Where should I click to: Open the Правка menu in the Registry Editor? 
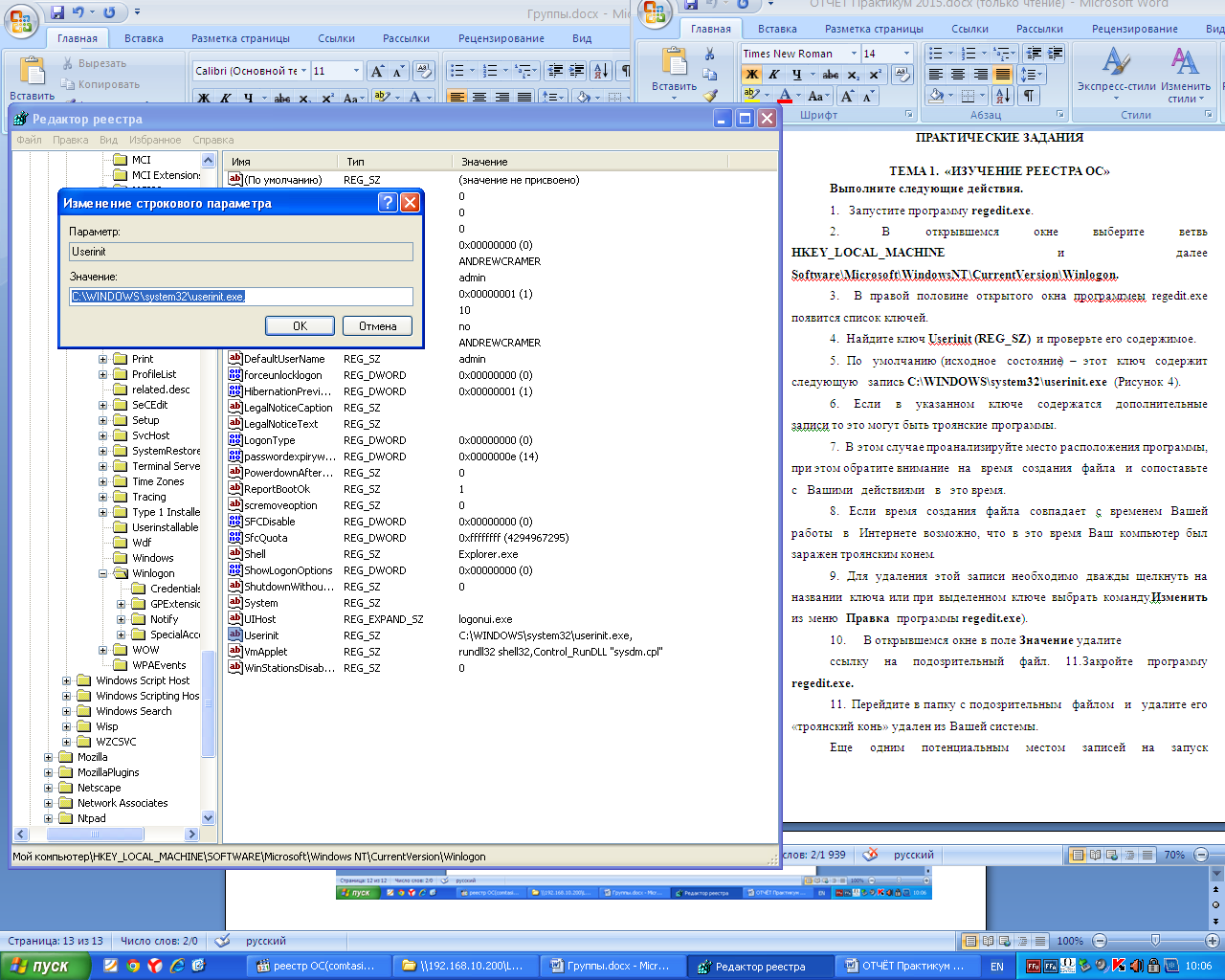click(x=71, y=140)
